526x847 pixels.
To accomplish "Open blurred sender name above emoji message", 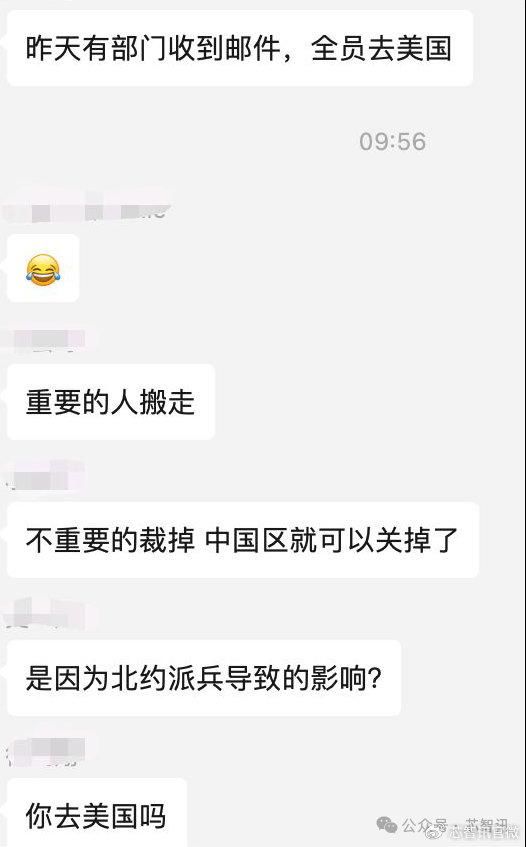I will [86, 211].
